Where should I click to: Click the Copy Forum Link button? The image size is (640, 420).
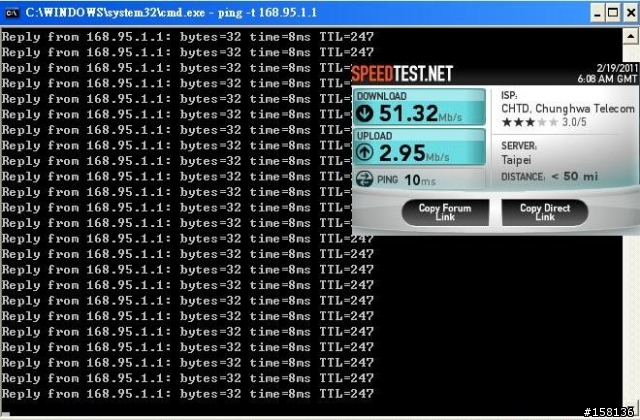pos(445,212)
